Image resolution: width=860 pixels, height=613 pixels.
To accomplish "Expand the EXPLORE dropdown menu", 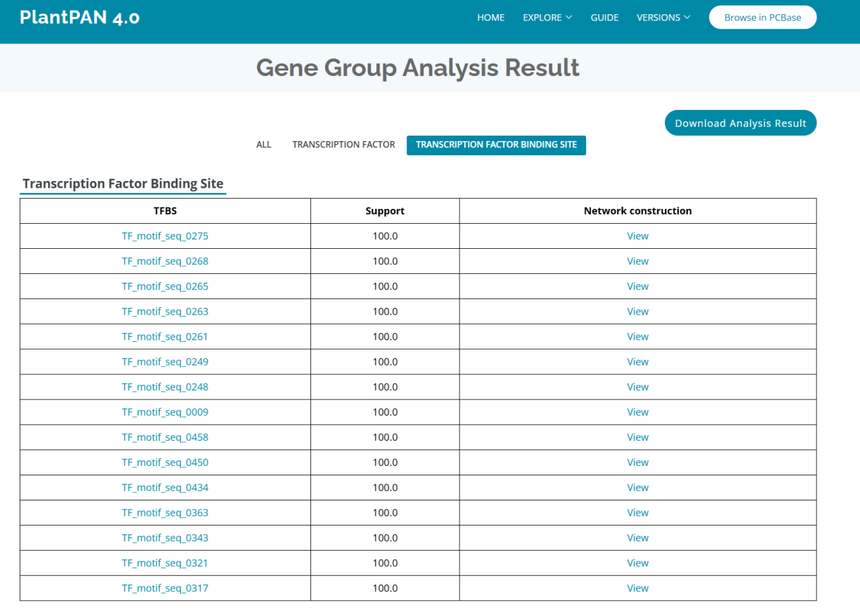I will [547, 18].
